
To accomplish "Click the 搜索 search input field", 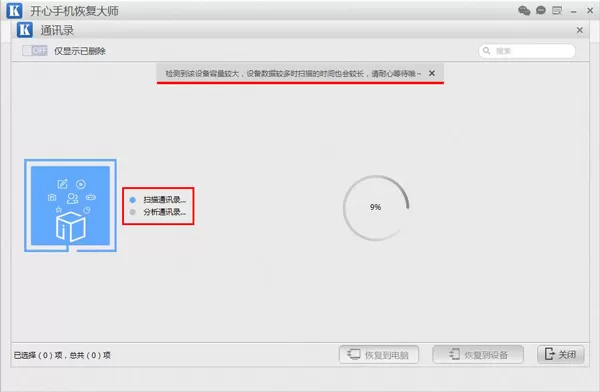I will click(x=527, y=51).
